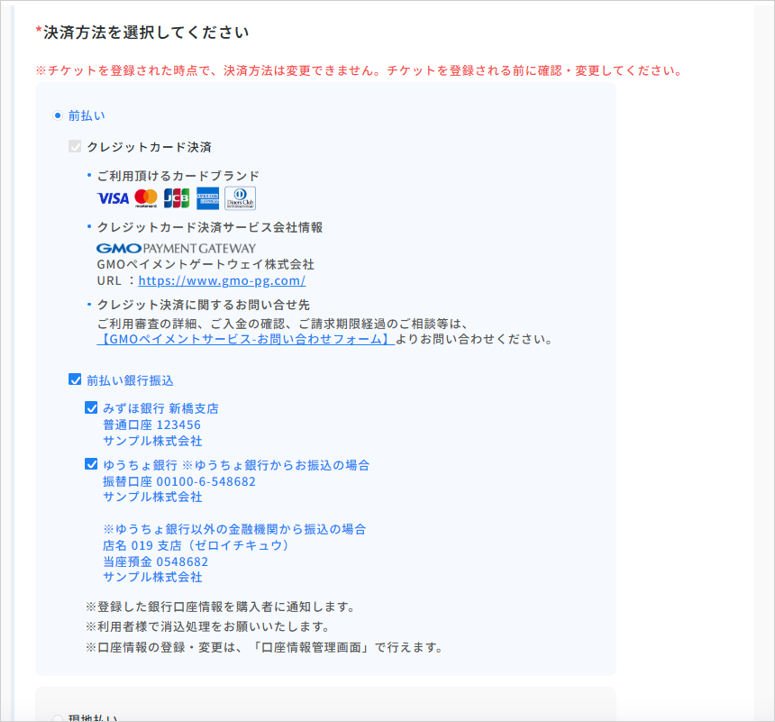Click the Diners Club card logo
The height and width of the screenshot is (722, 775).
[x=240, y=198]
